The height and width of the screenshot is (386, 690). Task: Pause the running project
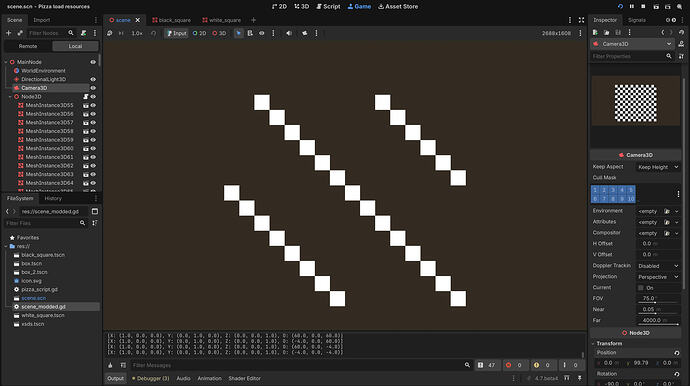[x=632, y=7]
